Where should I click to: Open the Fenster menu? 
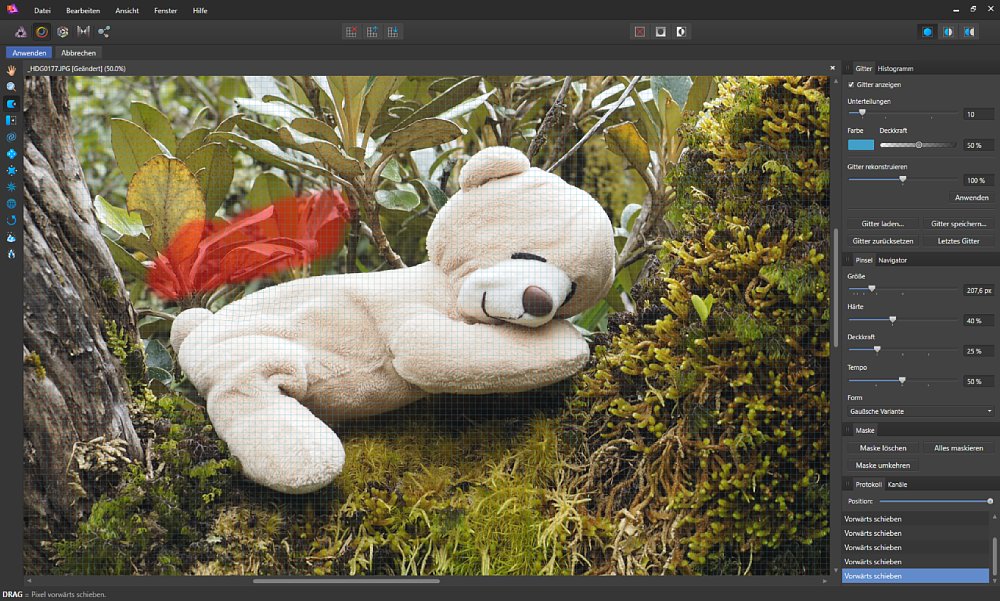(x=165, y=11)
